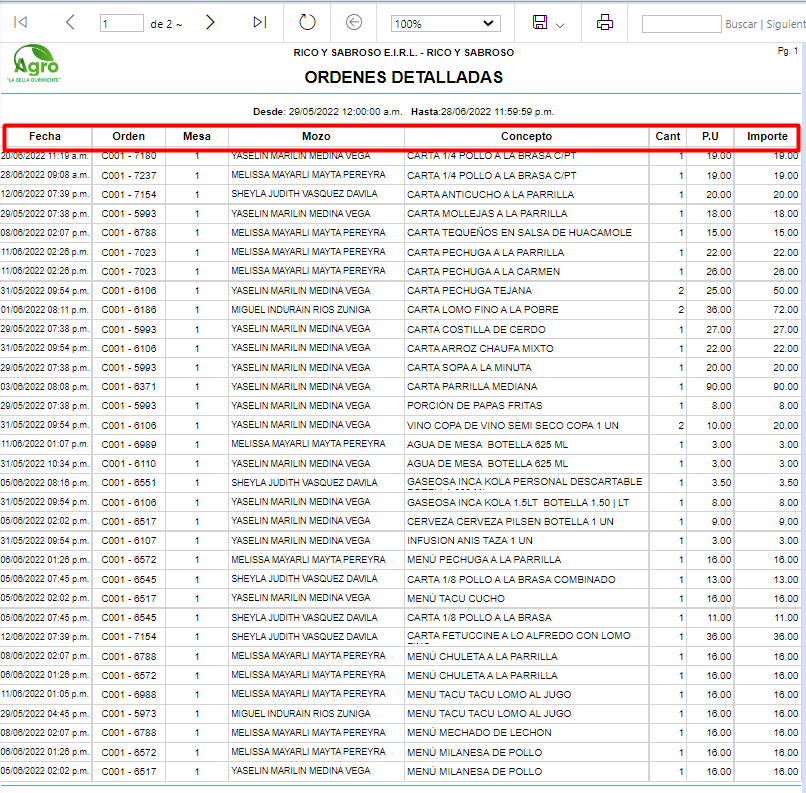The width and height of the screenshot is (806, 793).
Task: Click CARTA PECHUGA A LA CARMEN cell
Action: 483,271
